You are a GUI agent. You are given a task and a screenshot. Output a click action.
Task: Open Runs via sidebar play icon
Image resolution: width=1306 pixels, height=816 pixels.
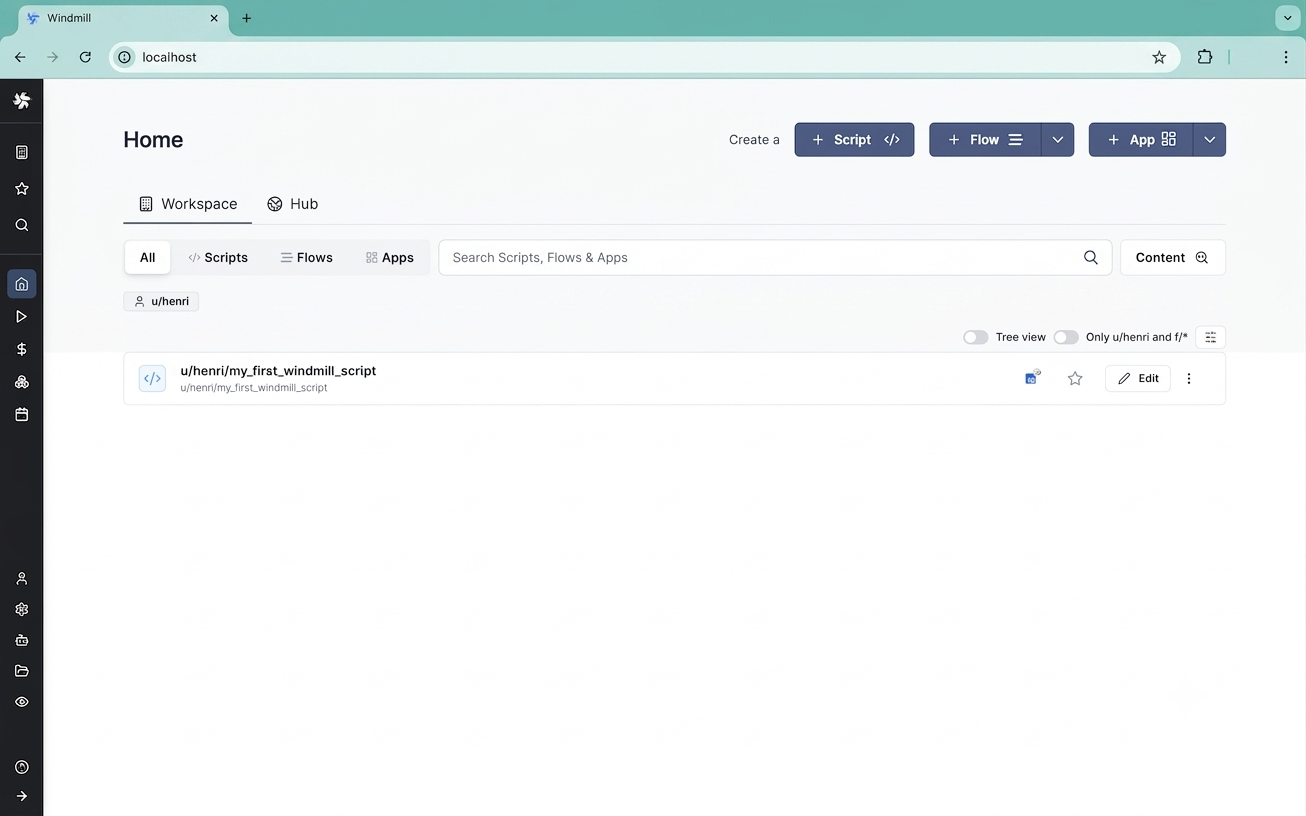click(x=21, y=316)
